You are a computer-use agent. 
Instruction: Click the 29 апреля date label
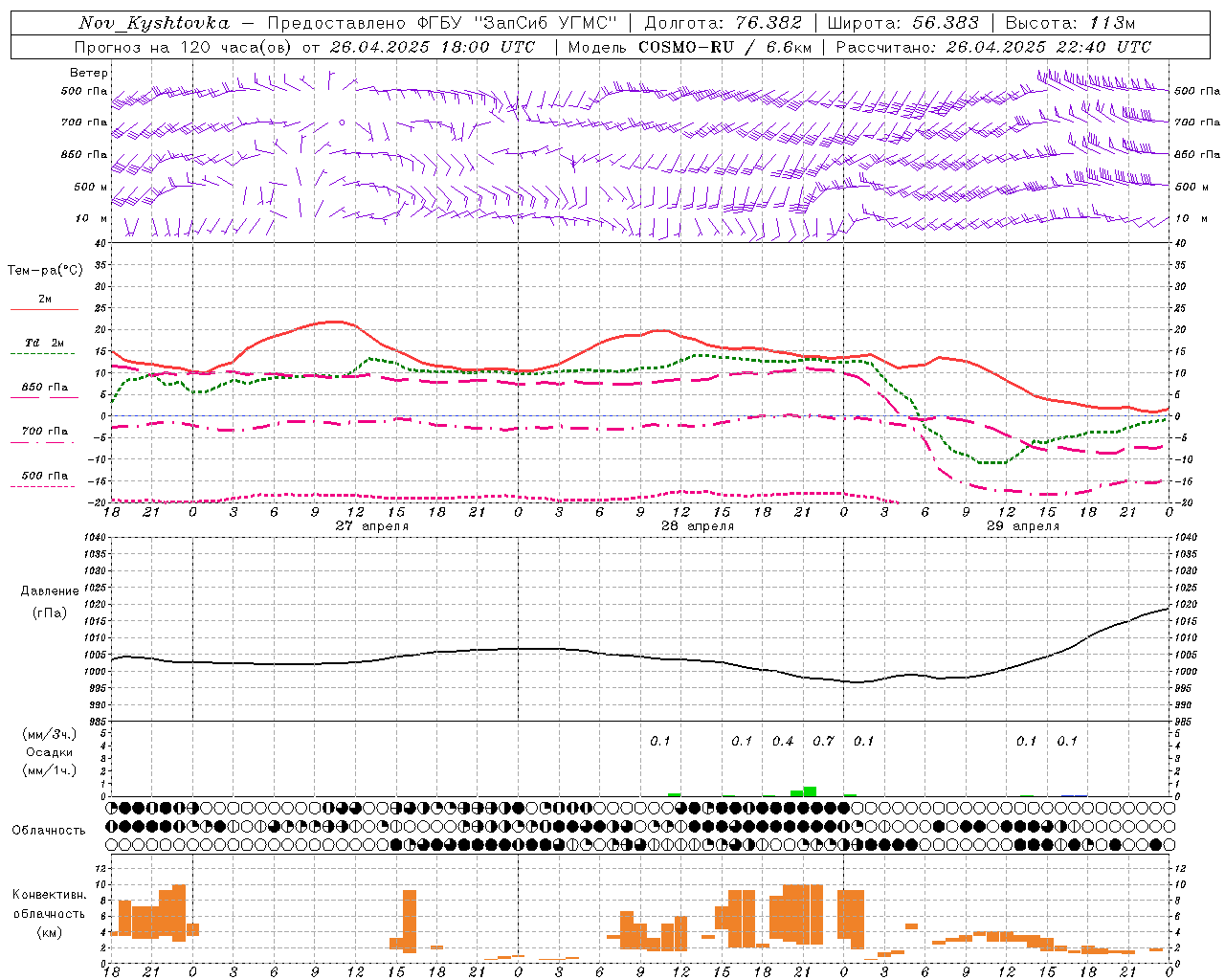pyautogui.click(x=1023, y=526)
